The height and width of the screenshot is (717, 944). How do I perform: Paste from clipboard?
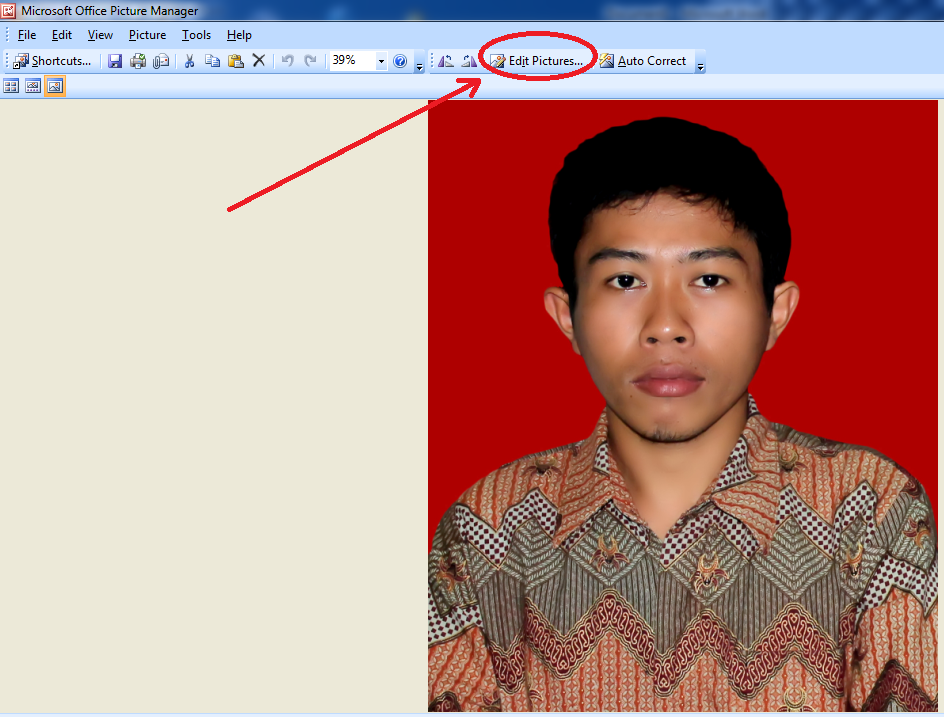pos(235,60)
